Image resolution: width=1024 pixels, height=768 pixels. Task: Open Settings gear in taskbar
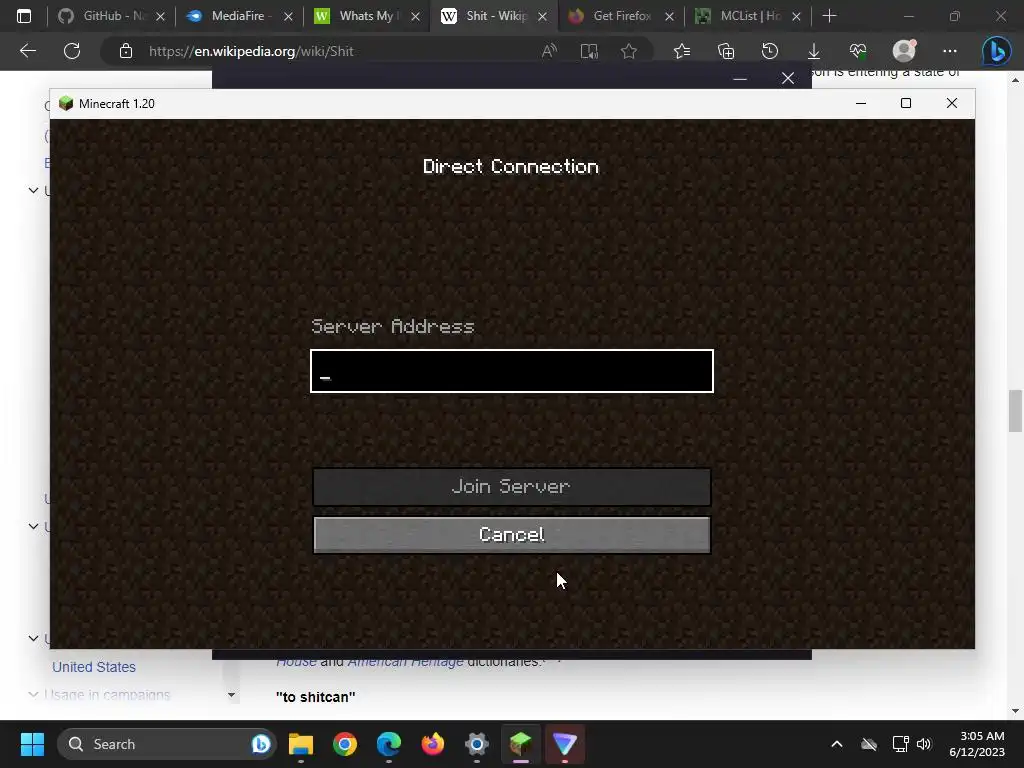(477, 744)
